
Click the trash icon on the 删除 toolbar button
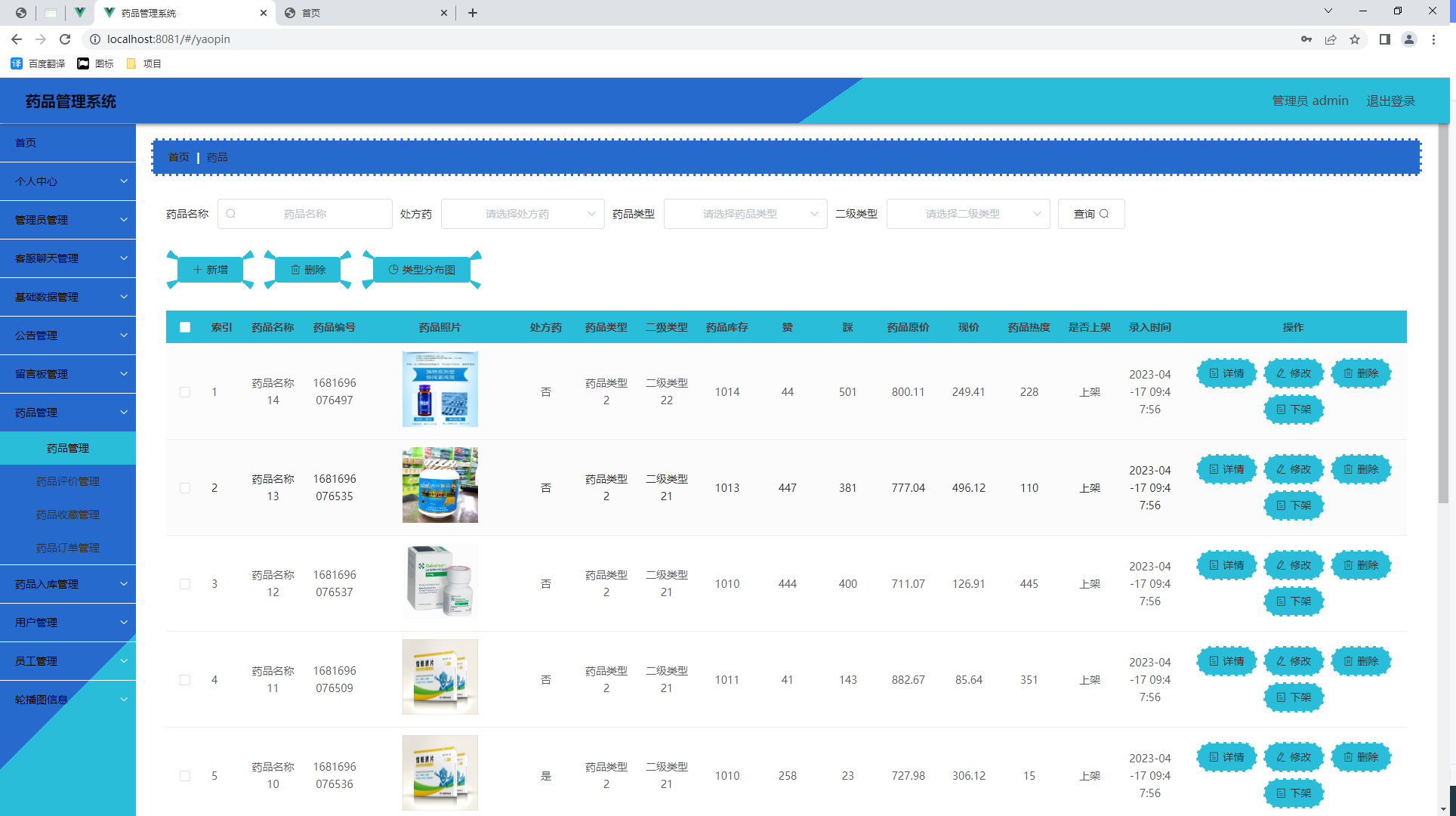tap(295, 269)
